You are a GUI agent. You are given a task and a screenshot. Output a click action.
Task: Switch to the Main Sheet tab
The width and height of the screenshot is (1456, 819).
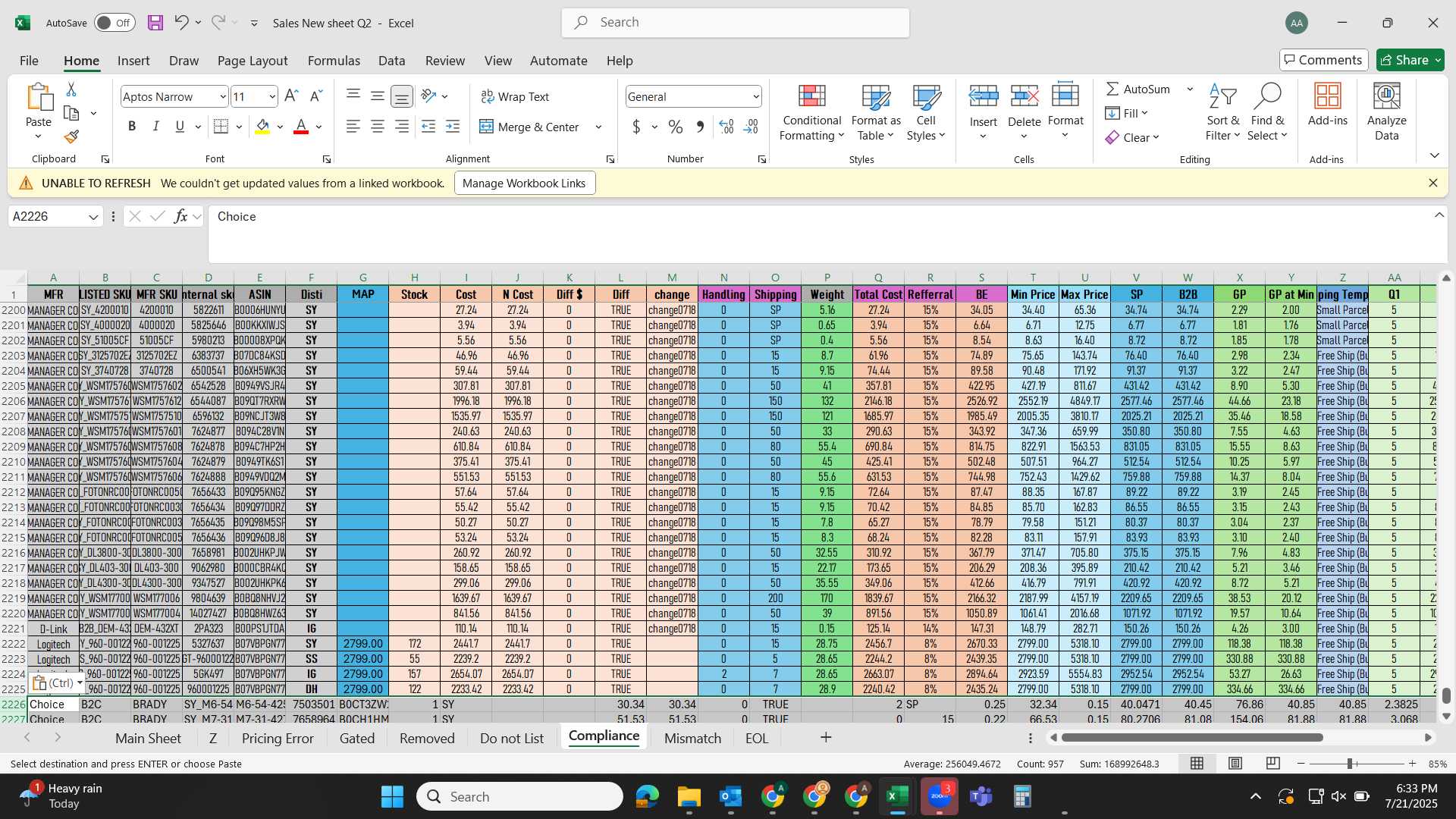(148, 738)
